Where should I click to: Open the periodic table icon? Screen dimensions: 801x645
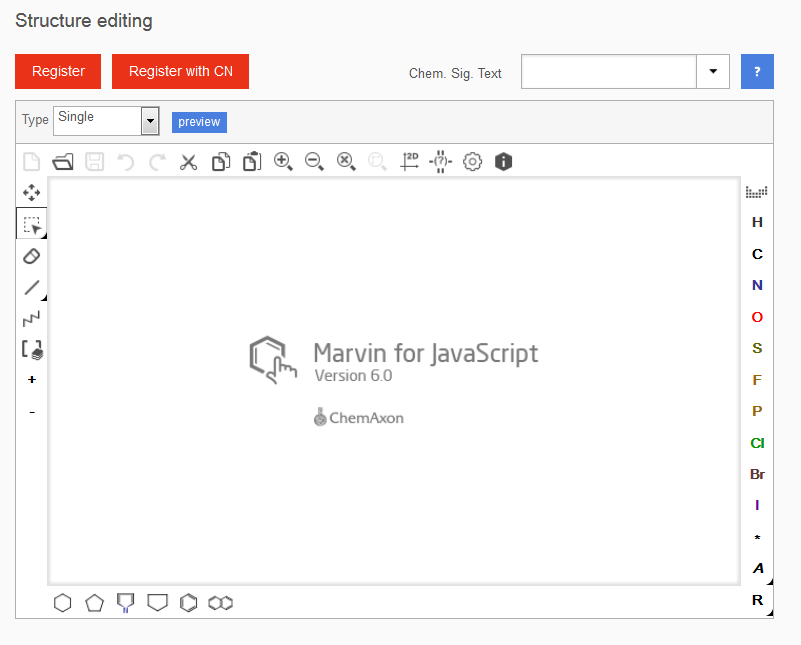click(x=757, y=191)
